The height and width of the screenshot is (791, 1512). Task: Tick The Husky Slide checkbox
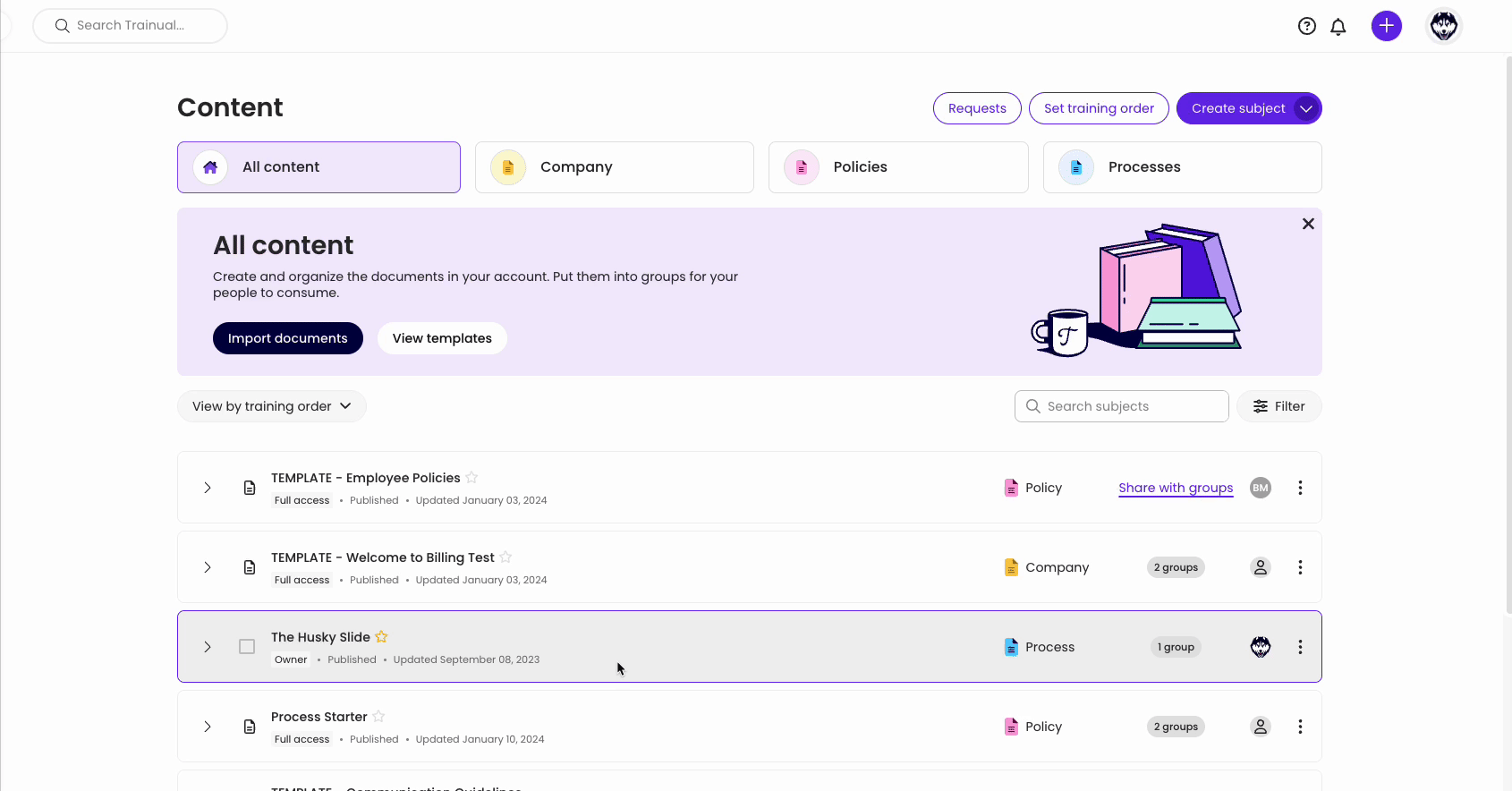[247, 646]
